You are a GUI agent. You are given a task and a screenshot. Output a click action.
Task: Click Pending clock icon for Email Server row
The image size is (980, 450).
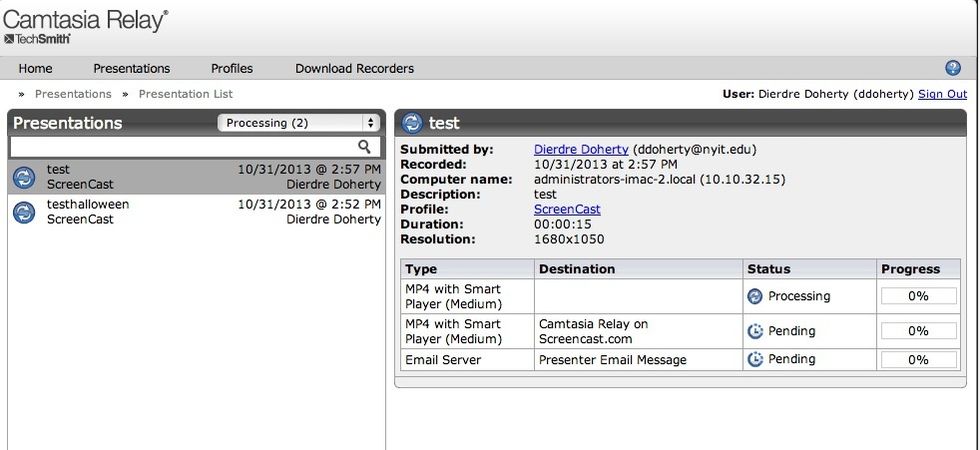pyautogui.click(x=756, y=359)
